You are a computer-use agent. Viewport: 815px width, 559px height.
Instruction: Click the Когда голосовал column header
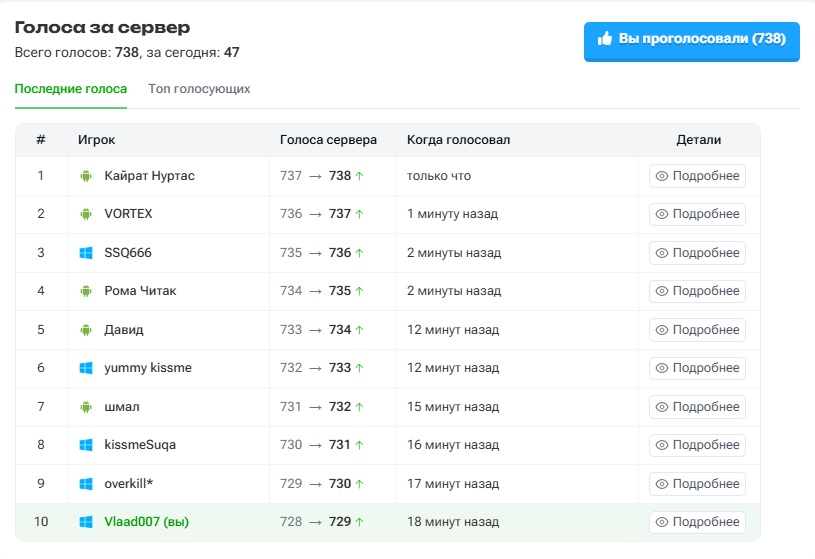click(458, 140)
